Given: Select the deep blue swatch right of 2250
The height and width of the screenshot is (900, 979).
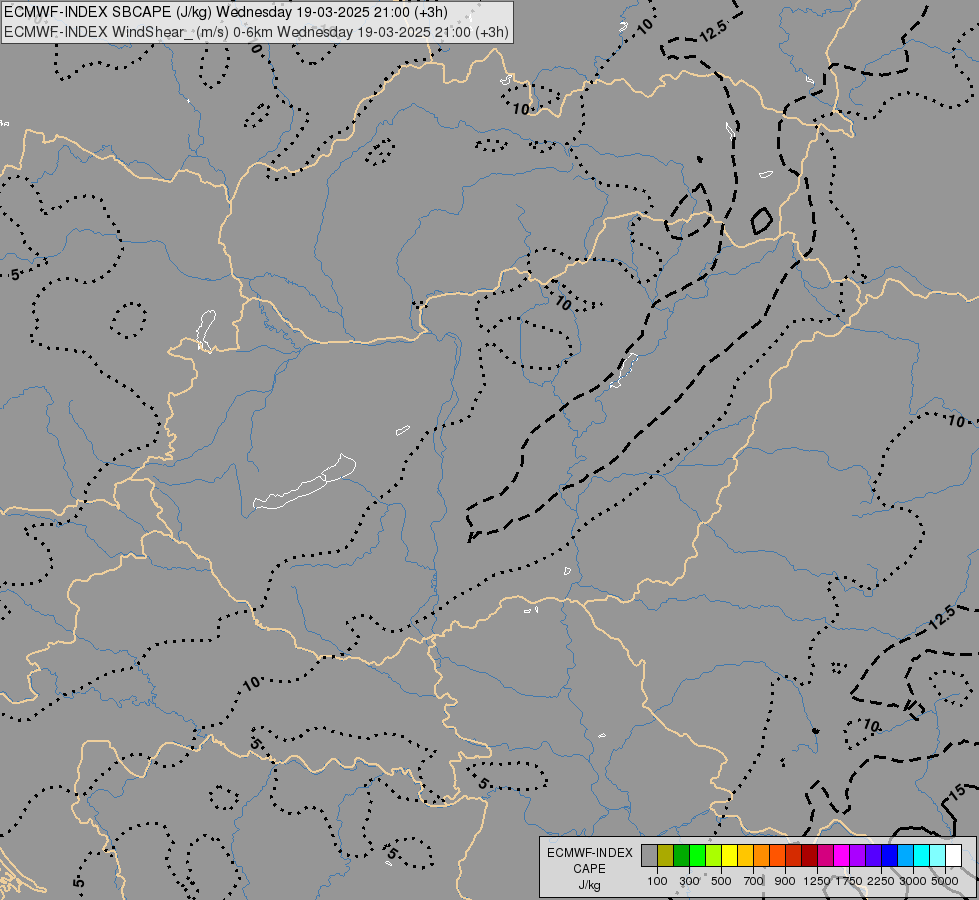Looking at the screenshot, I should coord(890,856).
